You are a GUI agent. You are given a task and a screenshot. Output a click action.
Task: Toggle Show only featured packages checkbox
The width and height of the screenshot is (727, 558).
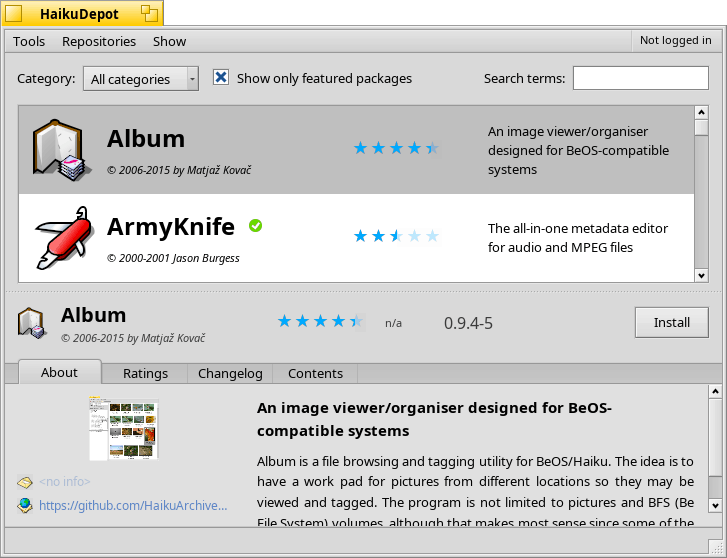click(x=221, y=78)
